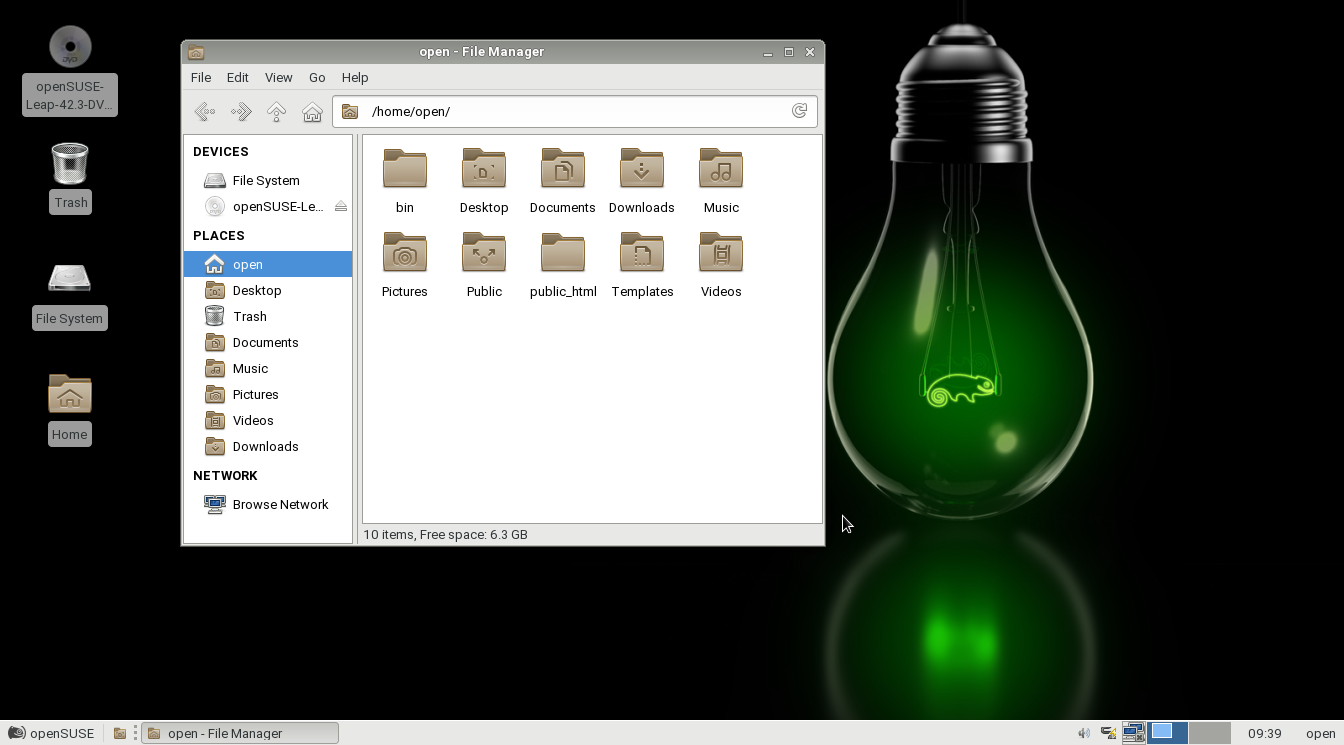
Task: Open the openSUSE application menu
Action: [x=51, y=733]
